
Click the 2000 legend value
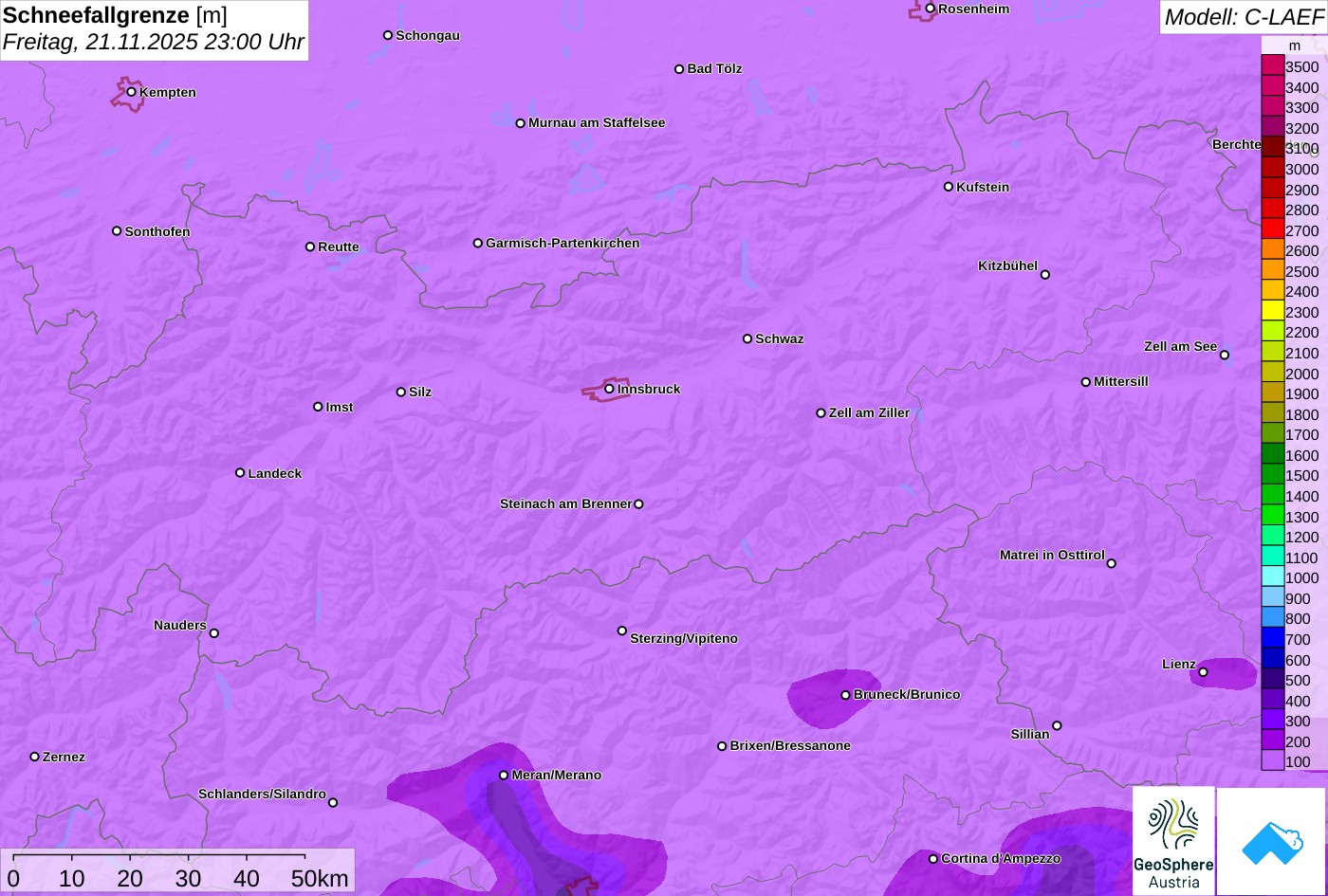1302,373
